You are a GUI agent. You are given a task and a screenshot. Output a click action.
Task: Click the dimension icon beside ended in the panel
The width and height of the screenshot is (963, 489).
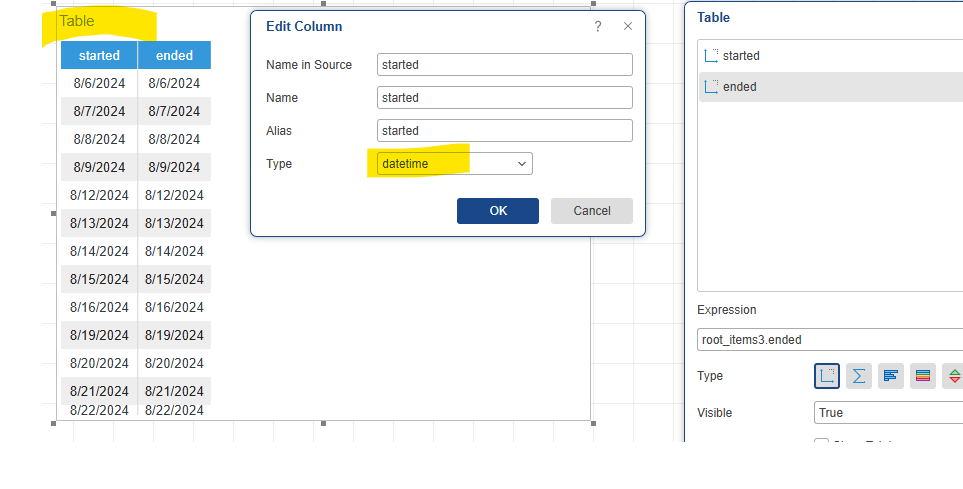(711, 87)
